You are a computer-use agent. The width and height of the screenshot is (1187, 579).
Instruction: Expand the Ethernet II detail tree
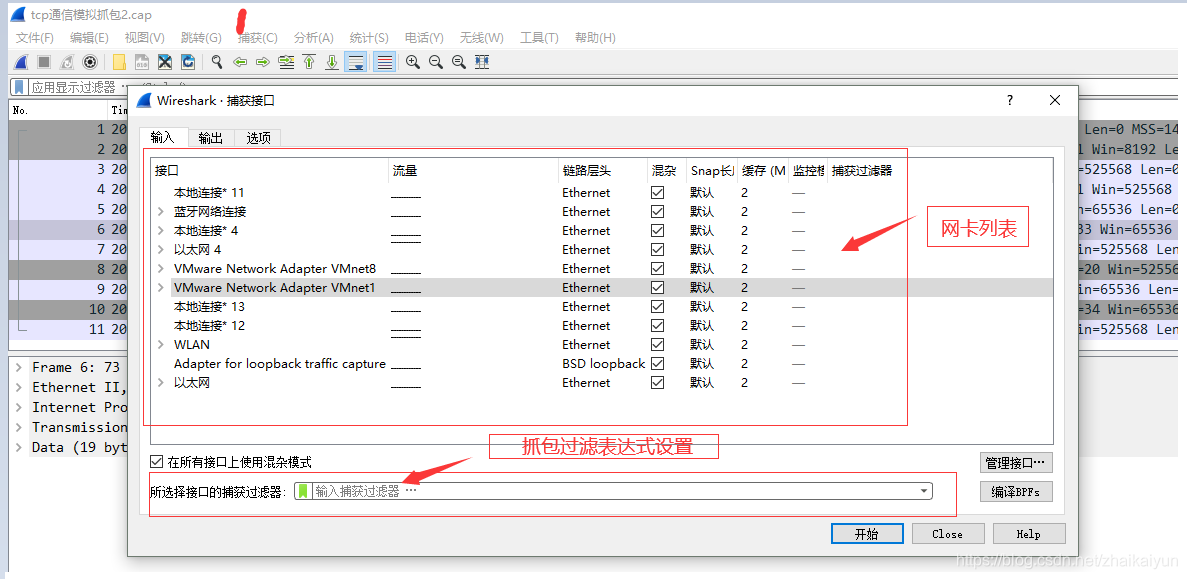19,388
